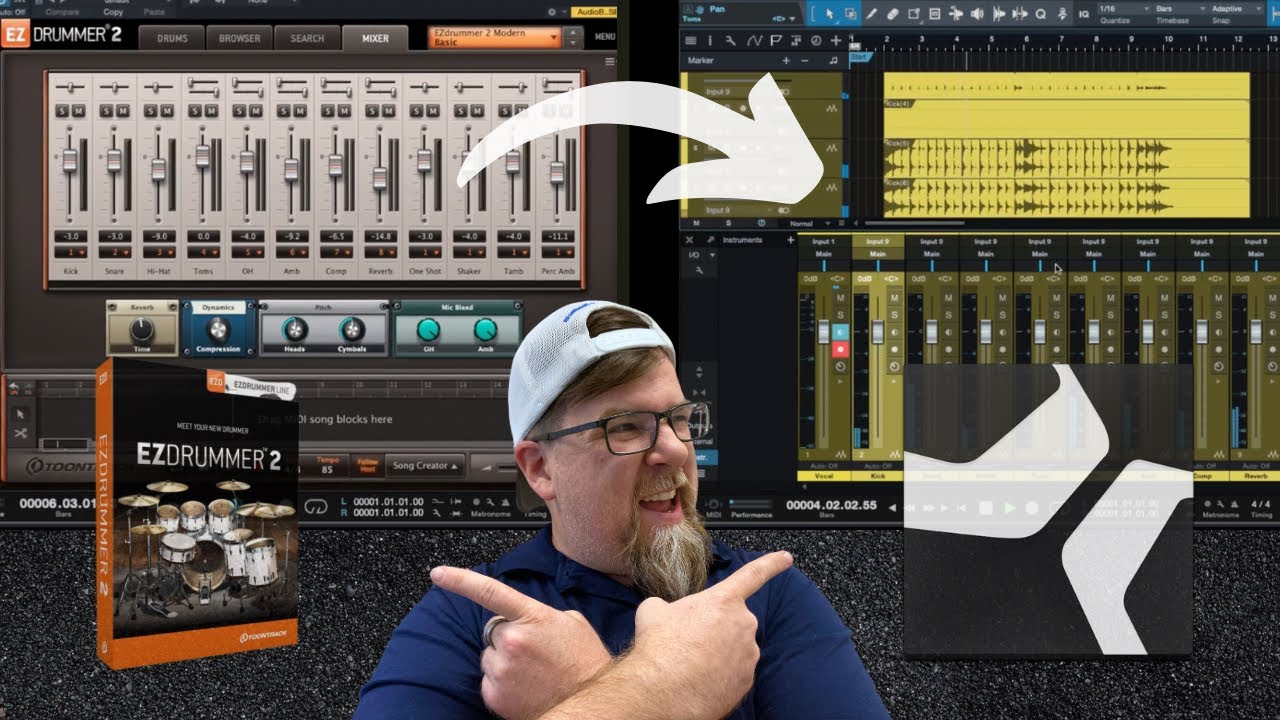
Task: Mute the Kick channel in Studio One mixer
Action: pos(894,298)
